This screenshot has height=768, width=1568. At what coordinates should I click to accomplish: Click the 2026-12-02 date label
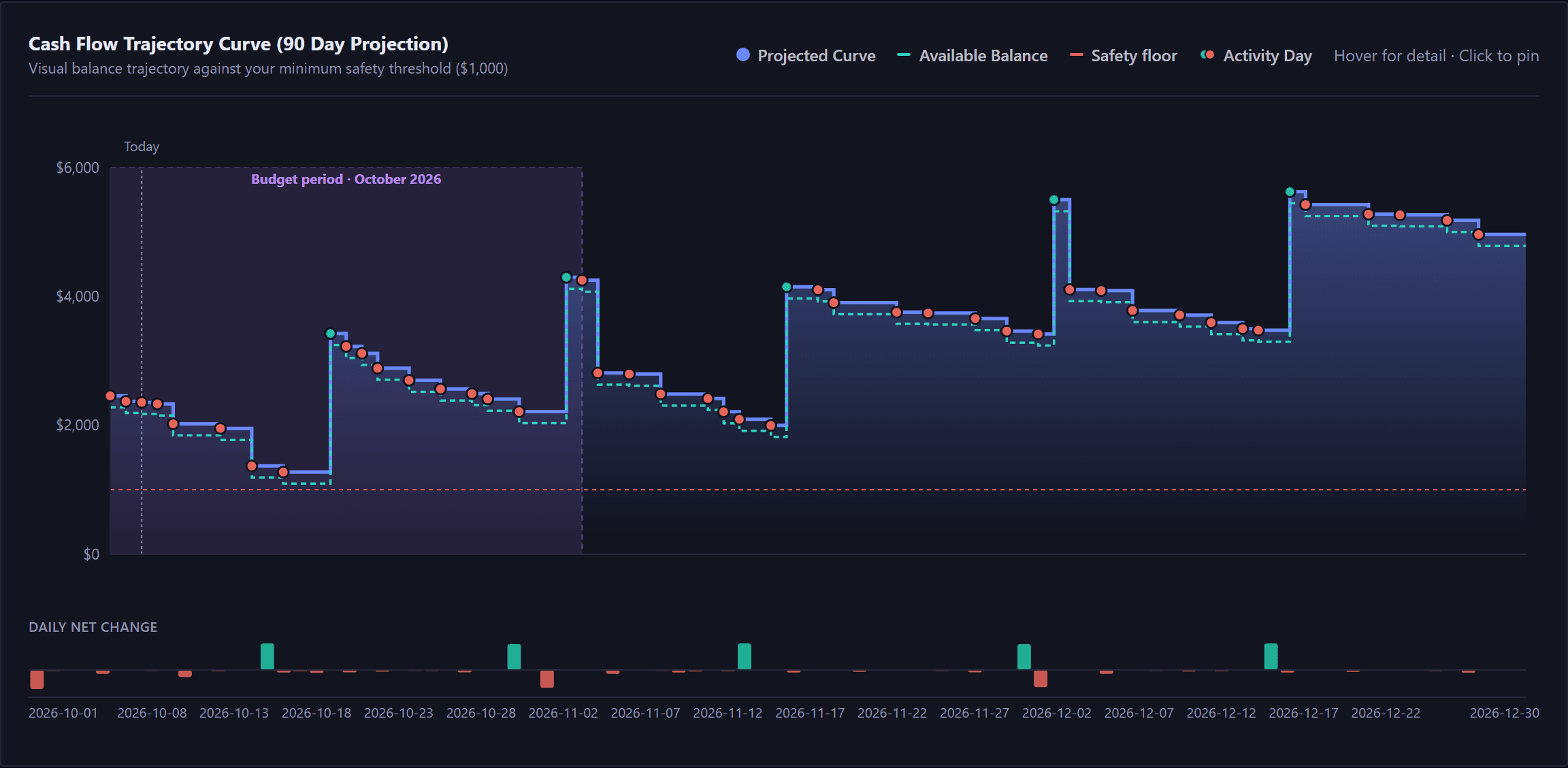[1056, 713]
